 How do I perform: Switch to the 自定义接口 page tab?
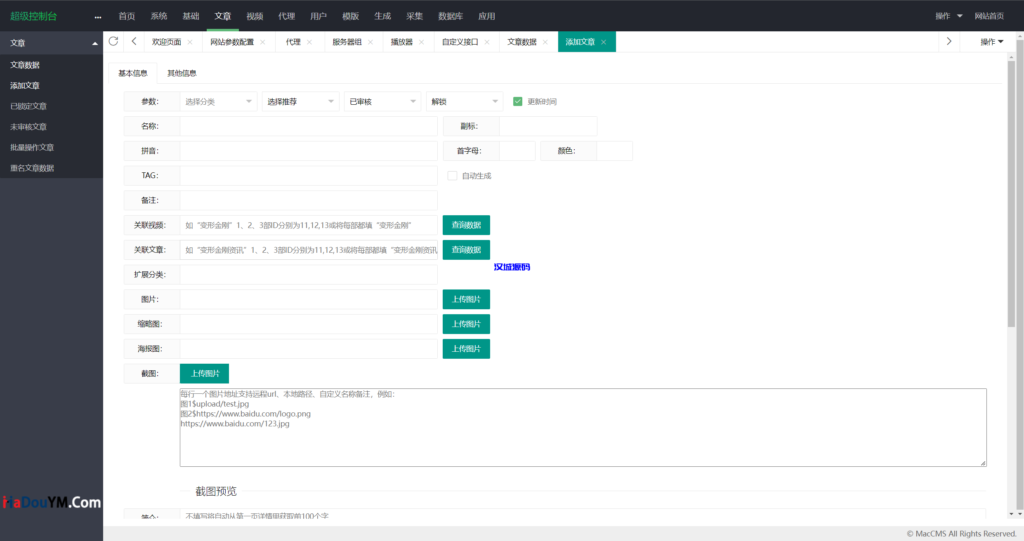[460, 42]
